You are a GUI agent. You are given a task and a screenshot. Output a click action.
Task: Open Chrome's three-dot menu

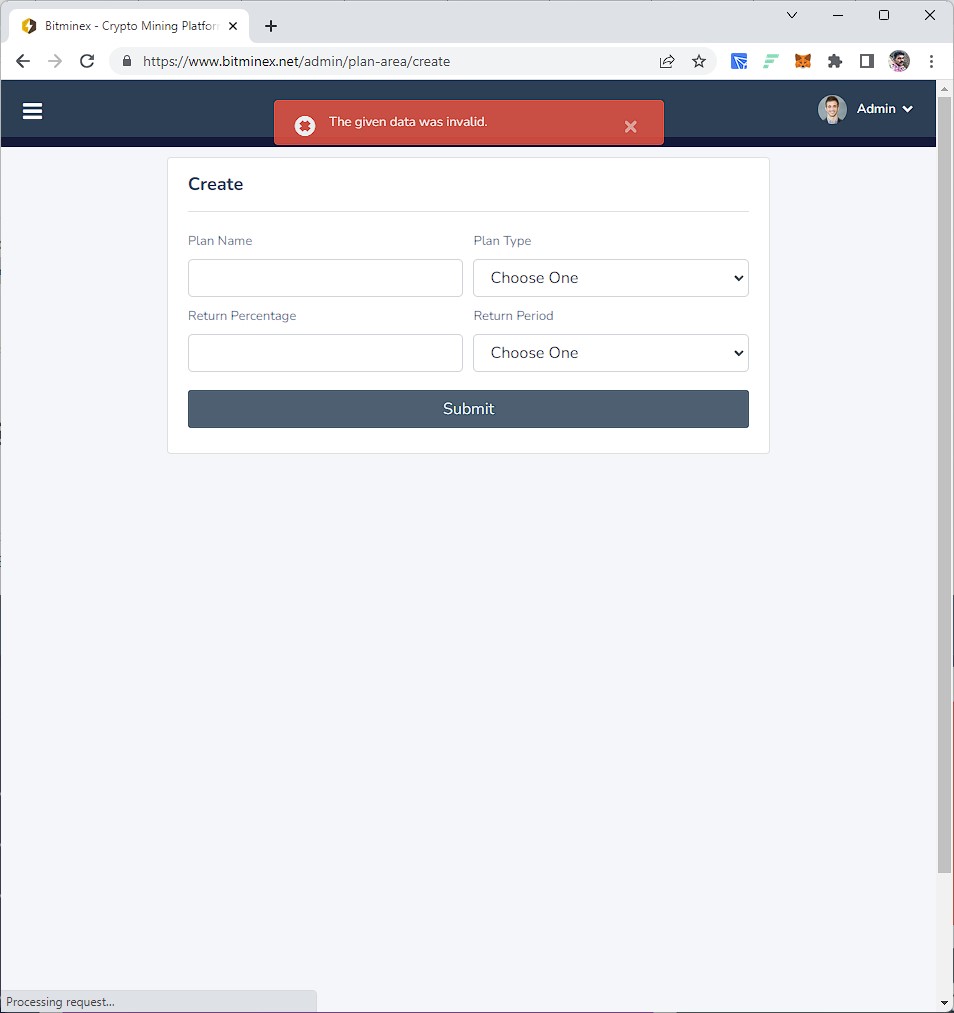coord(931,61)
